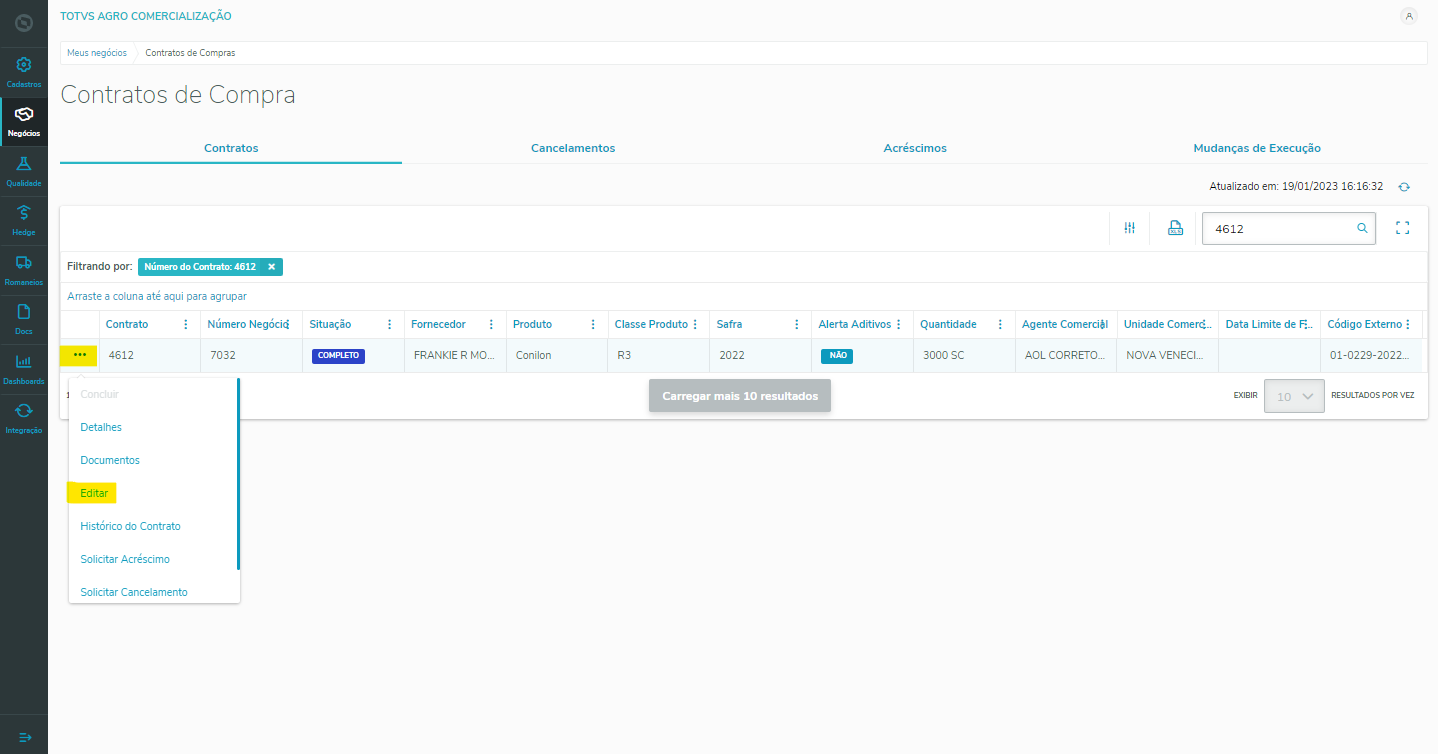This screenshot has height=754, width=1438.
Task: Click the 2022 safra cell
Action: tap(759, 355)
